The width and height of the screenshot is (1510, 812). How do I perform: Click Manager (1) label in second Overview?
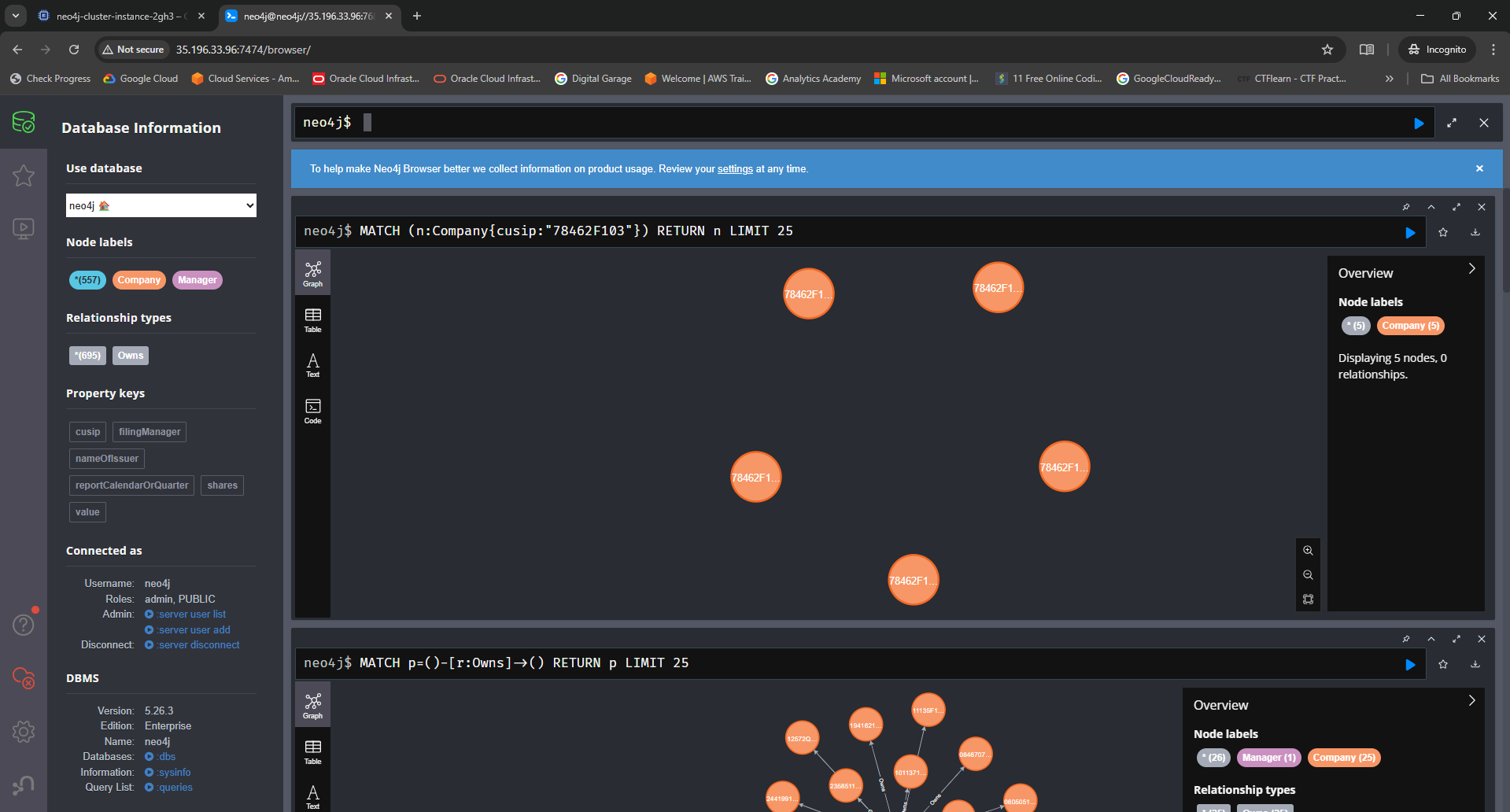click(1268, 758)
